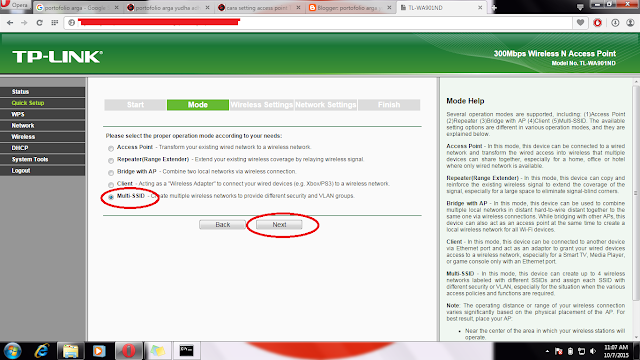Viewport: 640px width, 360px height.
Task: Select Repeater(Range Extender) radio
Action: click(x=111, y=160)
